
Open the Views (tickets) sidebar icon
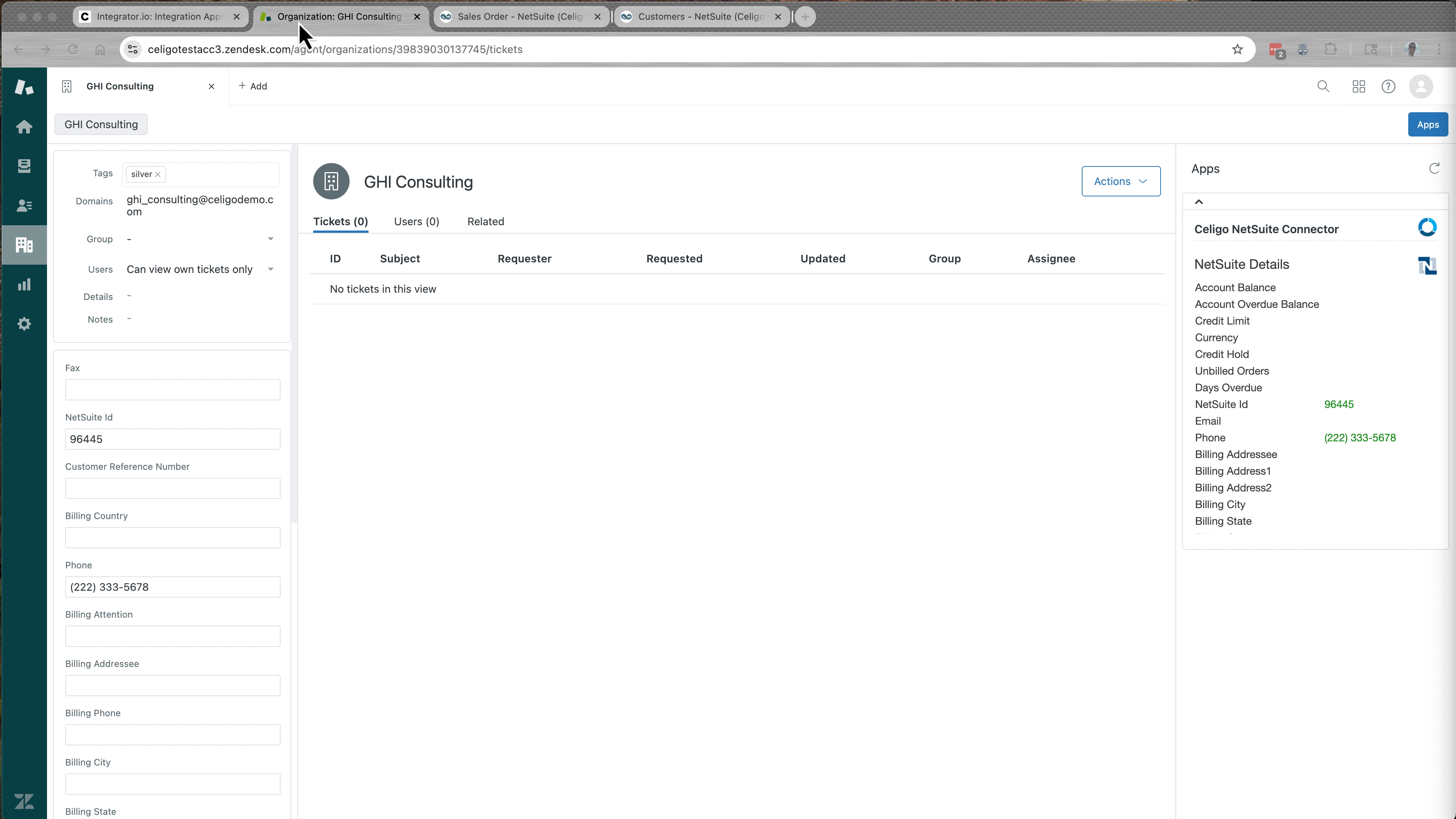click(x=24, y=166)
